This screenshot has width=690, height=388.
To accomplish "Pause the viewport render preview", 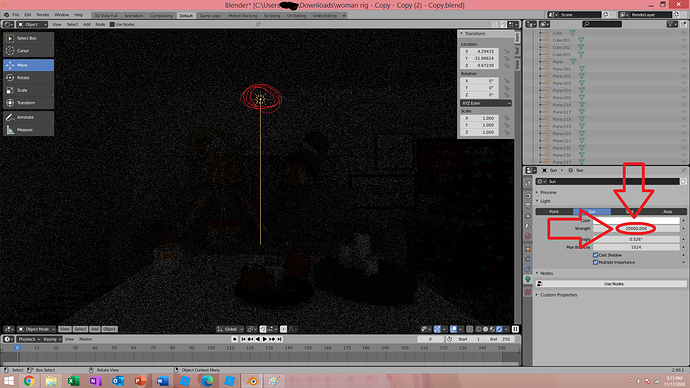I will [x=515, y=329].
